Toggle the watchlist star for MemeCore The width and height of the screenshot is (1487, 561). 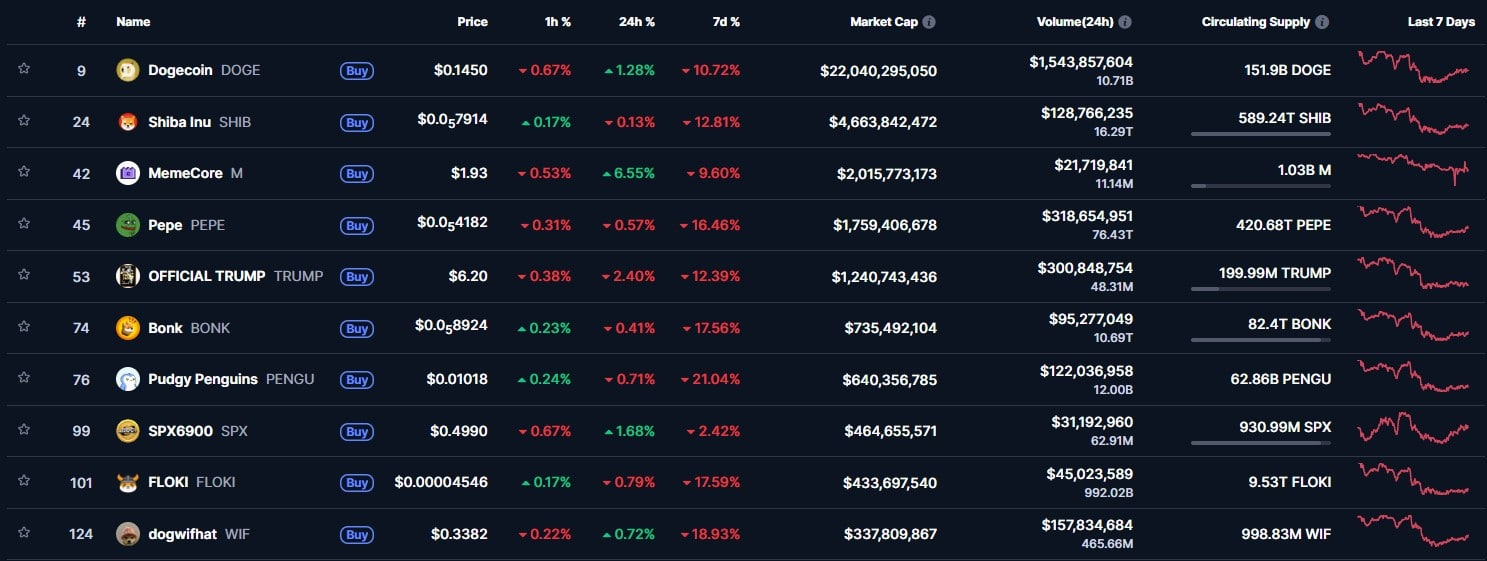tap(24, 172)
